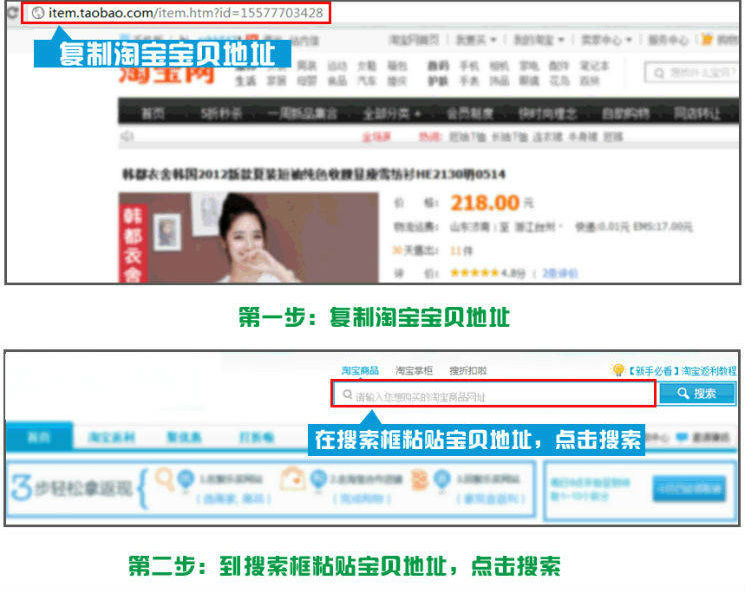Open the 淘宝网首页 link in top bar
Screen dimensions: 745x591
click(x=414, y=40)
